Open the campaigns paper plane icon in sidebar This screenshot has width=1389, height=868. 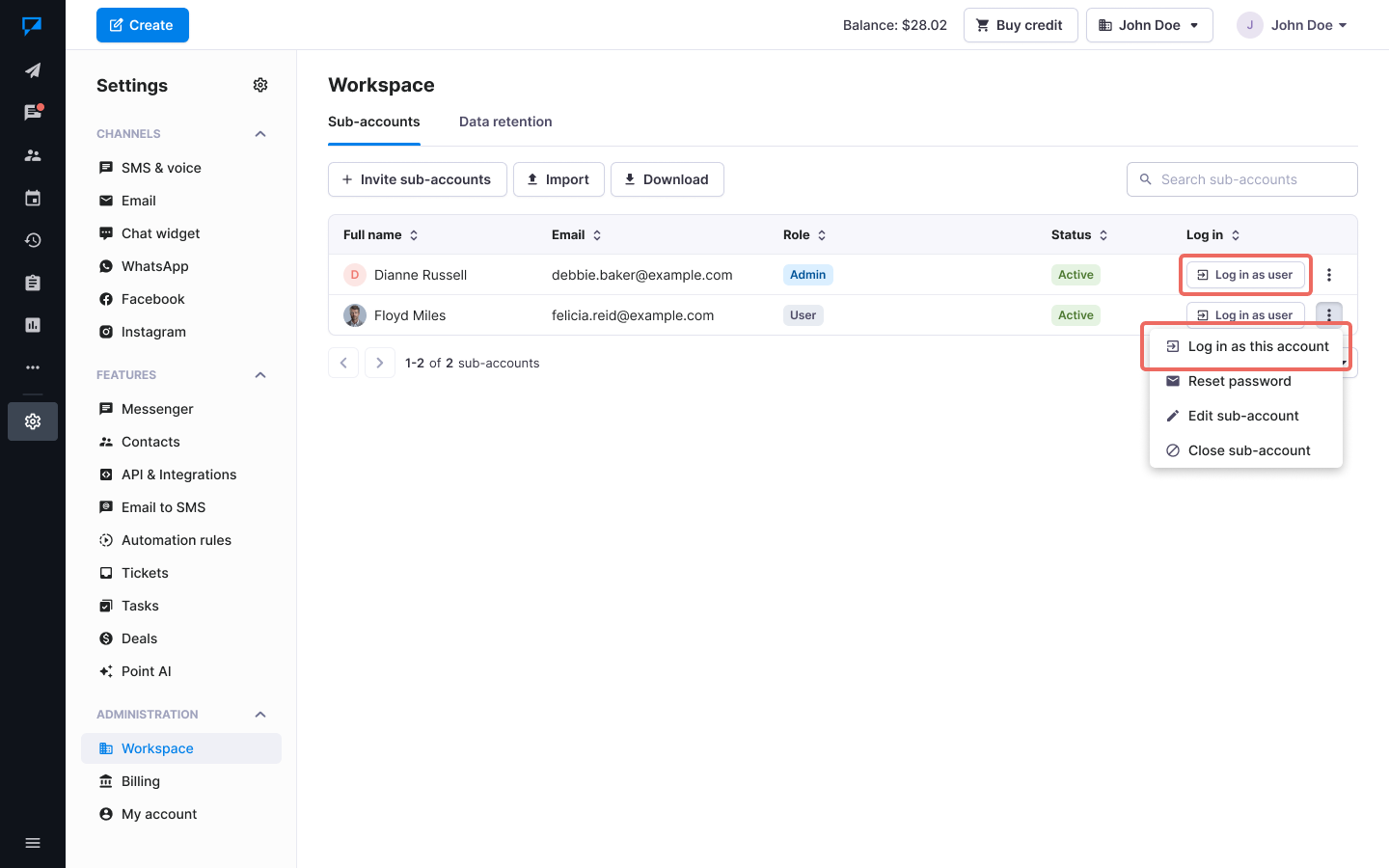(x=33, y=70)
